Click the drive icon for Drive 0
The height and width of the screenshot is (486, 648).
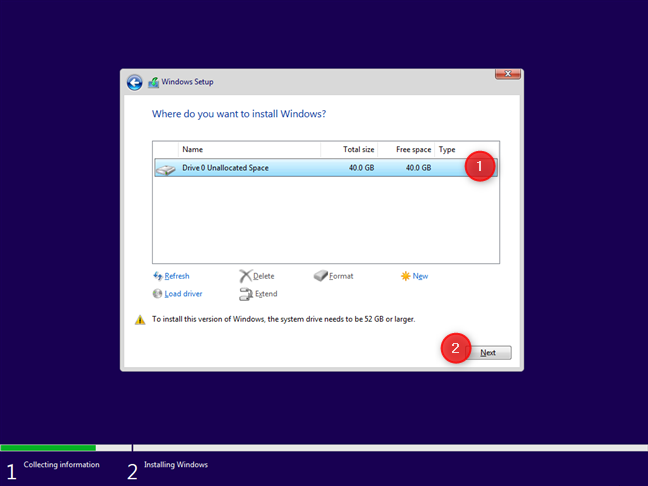click(x=166, y=169)
